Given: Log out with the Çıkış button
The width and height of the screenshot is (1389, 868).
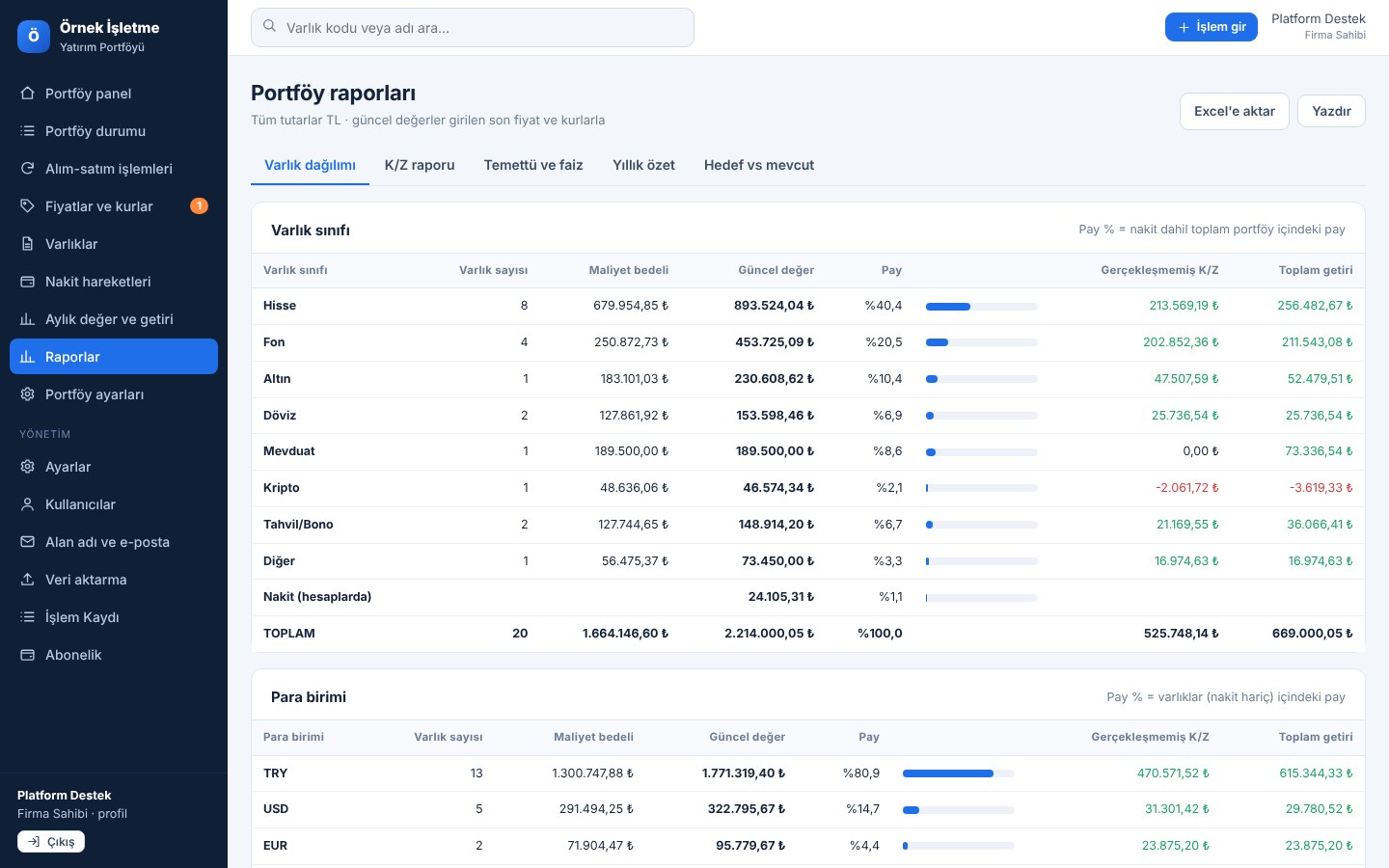Looking at the screenshot, I should point(51,842).
